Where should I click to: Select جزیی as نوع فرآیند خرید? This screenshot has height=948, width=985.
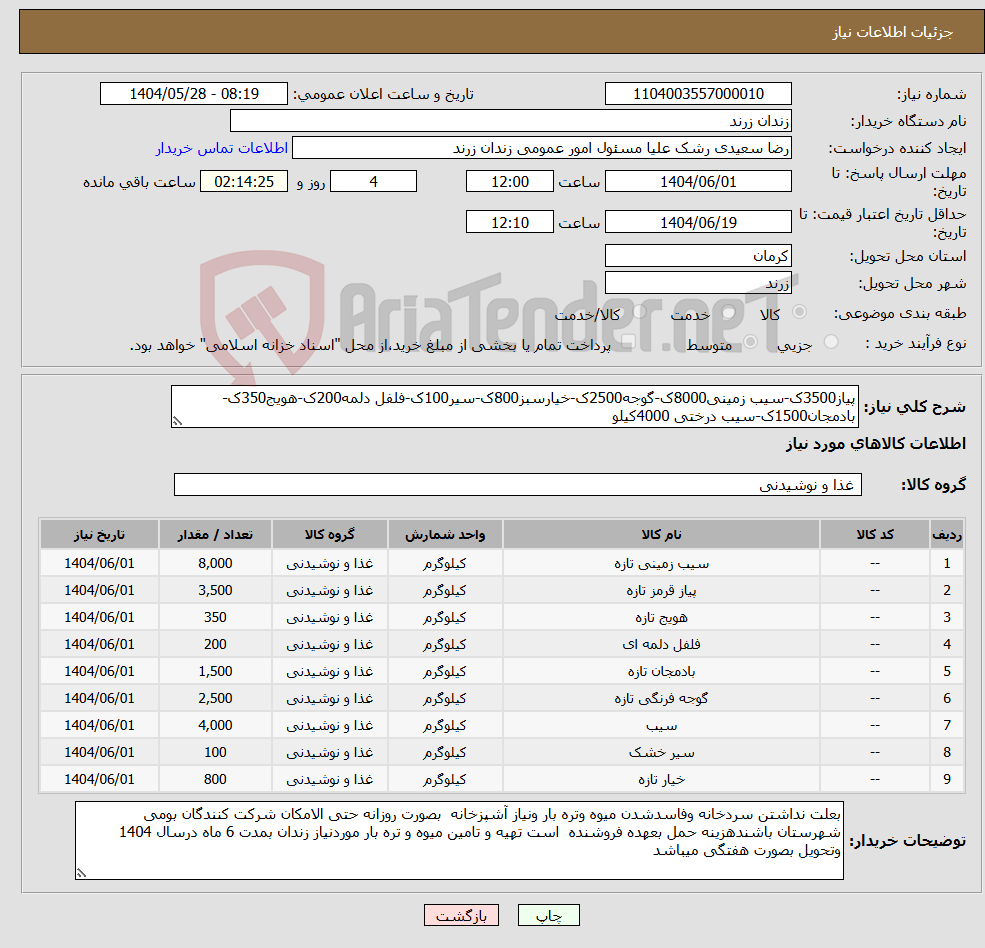pyautogui.click(x=831, y=340)
